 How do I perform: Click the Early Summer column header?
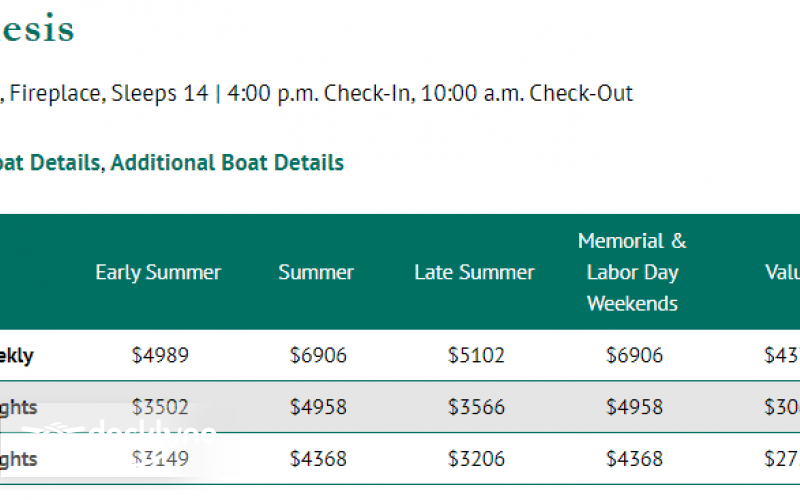(x=158, y=272)
